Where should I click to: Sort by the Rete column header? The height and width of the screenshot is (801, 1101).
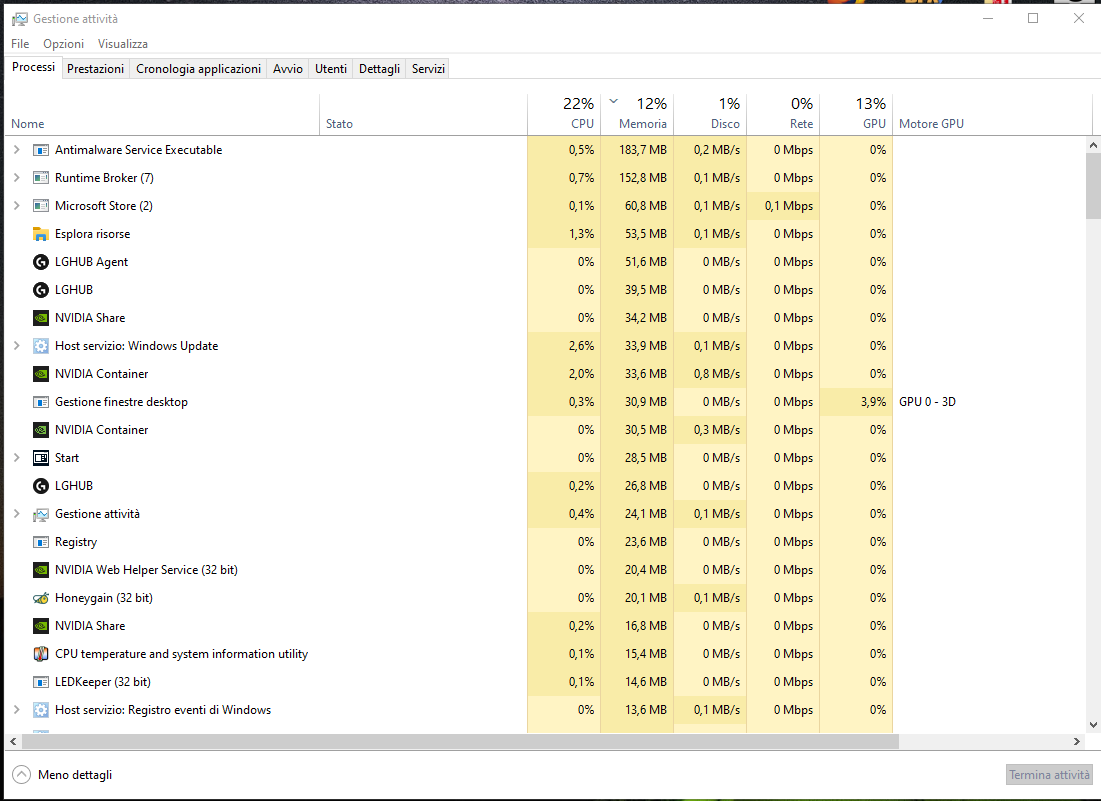point(784,114)
